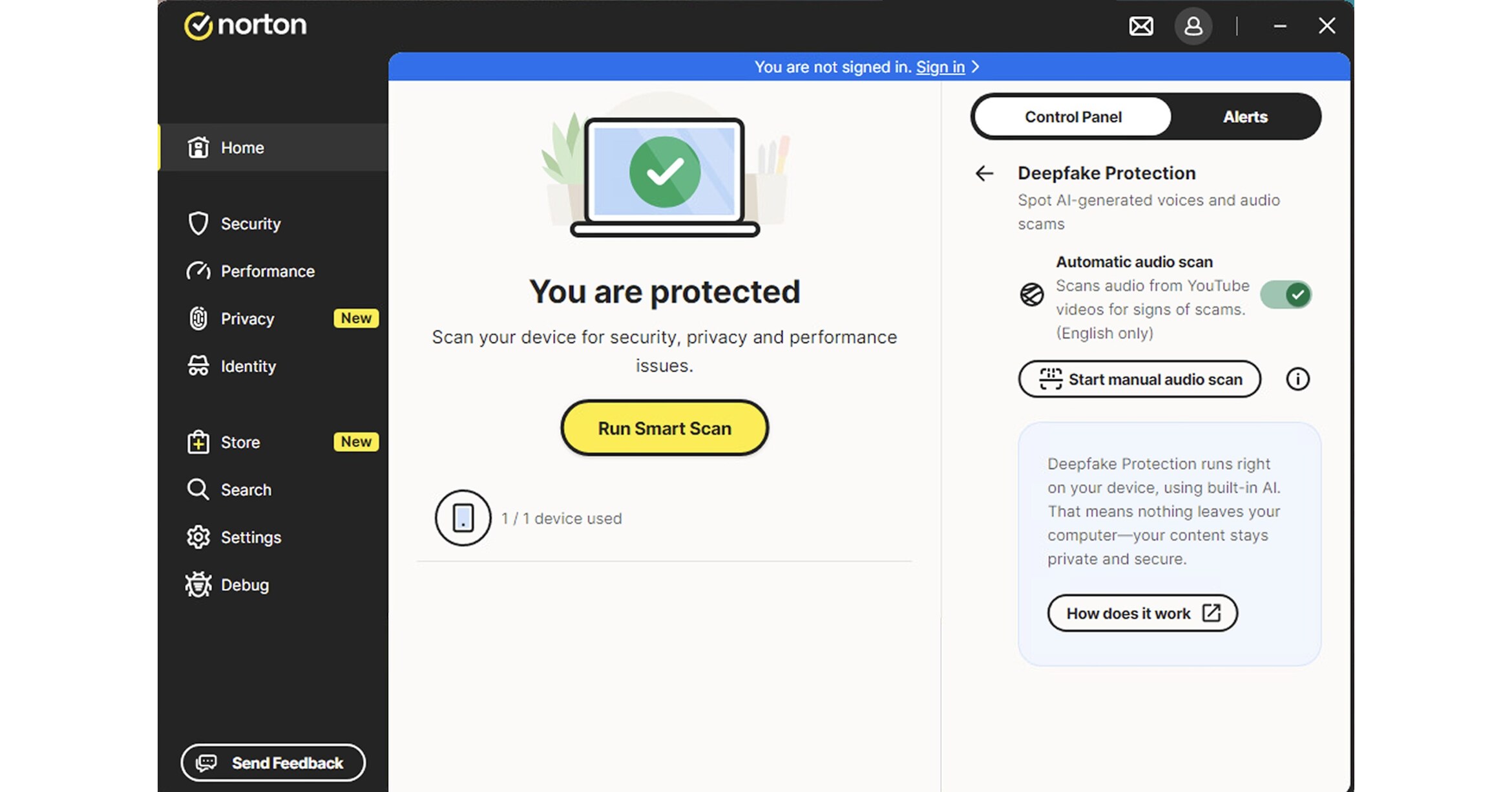Viewport: 1512px width, 792px height.
Task: Switch to the Alerts tab
Action: [x=1245, y=117]
